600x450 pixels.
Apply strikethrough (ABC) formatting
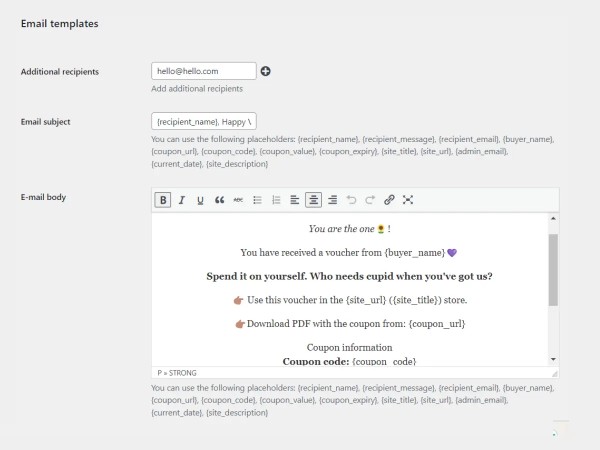pyautogui.click(x=238, y=200)
